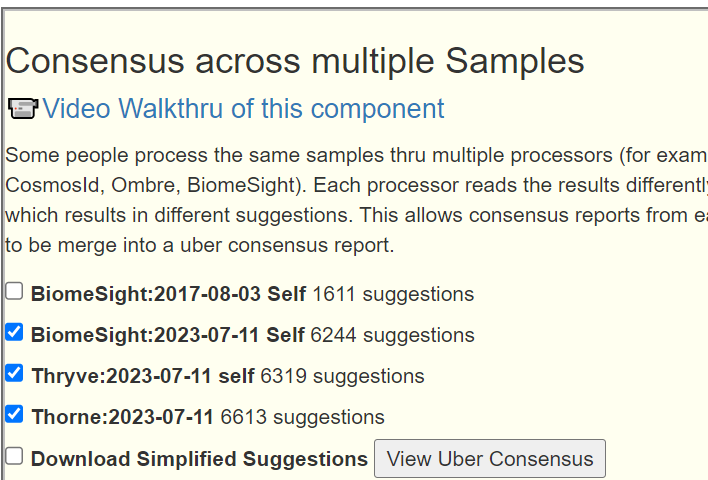The width and height of the screenshot is (708, 480).
Task: Click the Thryve:2023-07-11 self label text
Action: click(x=143, y=376)
